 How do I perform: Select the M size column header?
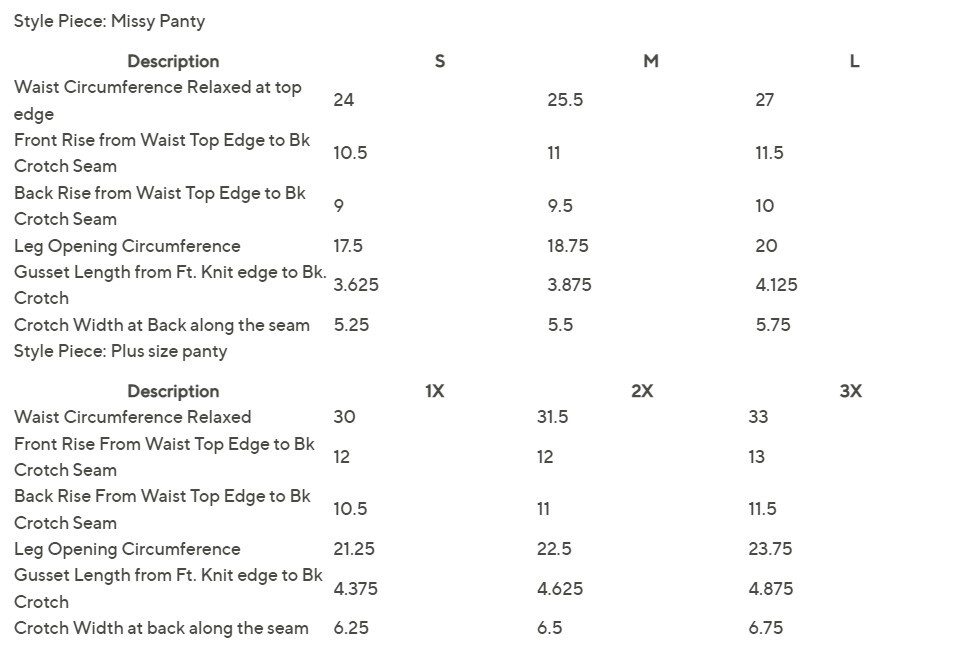[x=651, y=61]
